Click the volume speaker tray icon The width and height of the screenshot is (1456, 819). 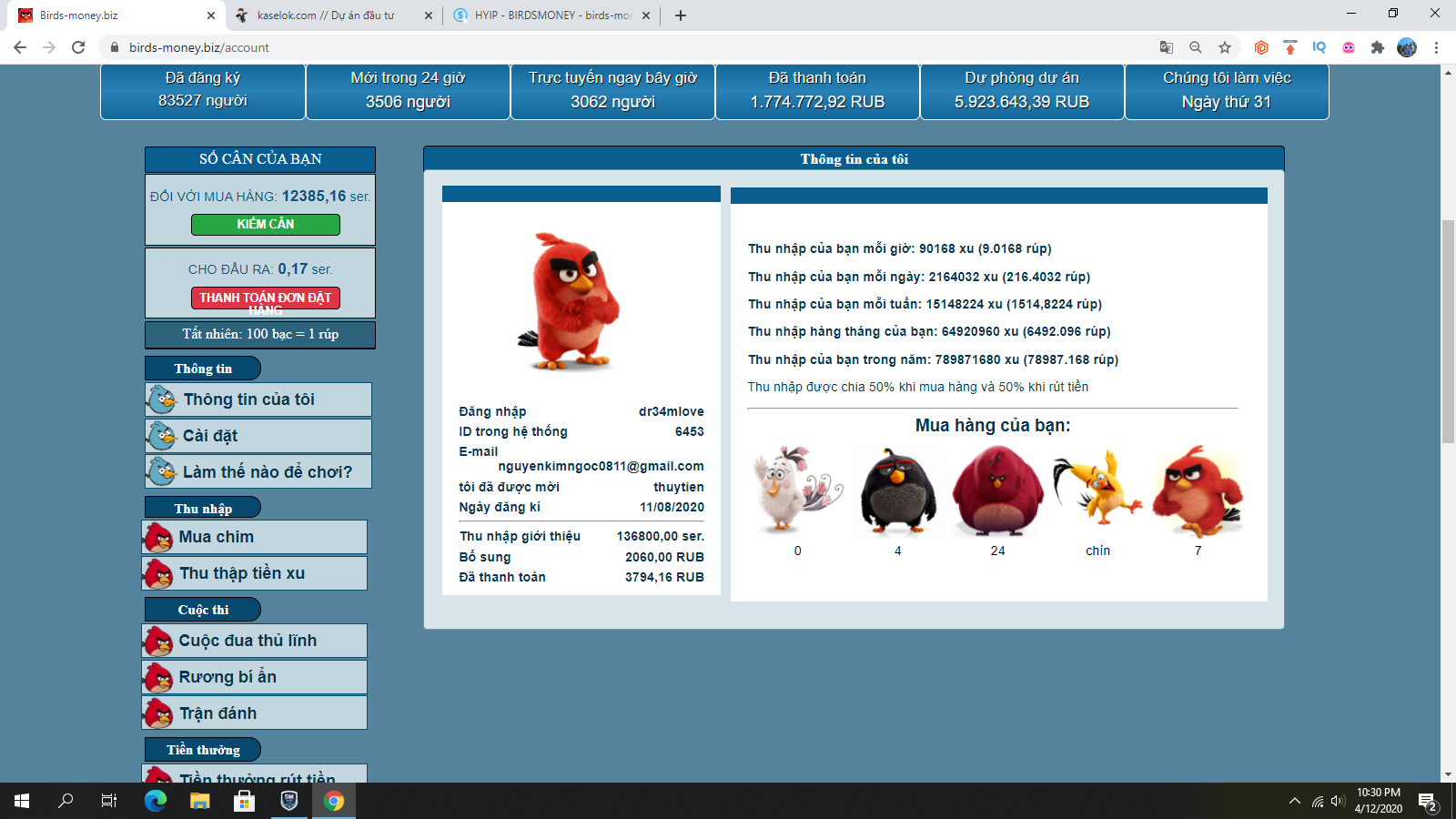coord(1337,802)
